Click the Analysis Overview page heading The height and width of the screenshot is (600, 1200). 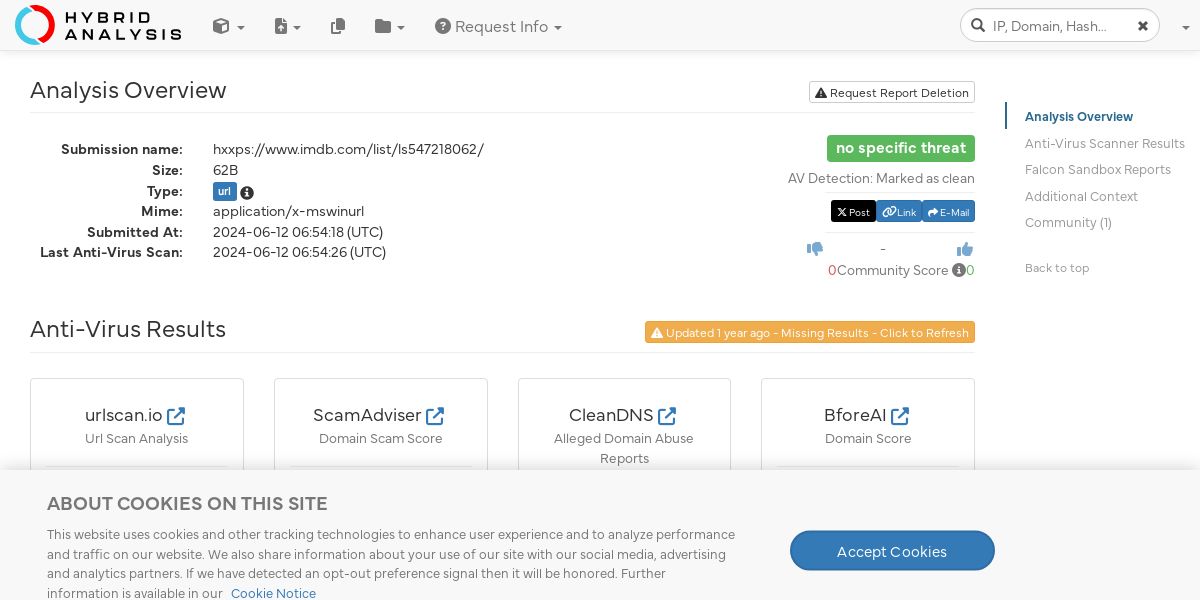tap(128, 90)
